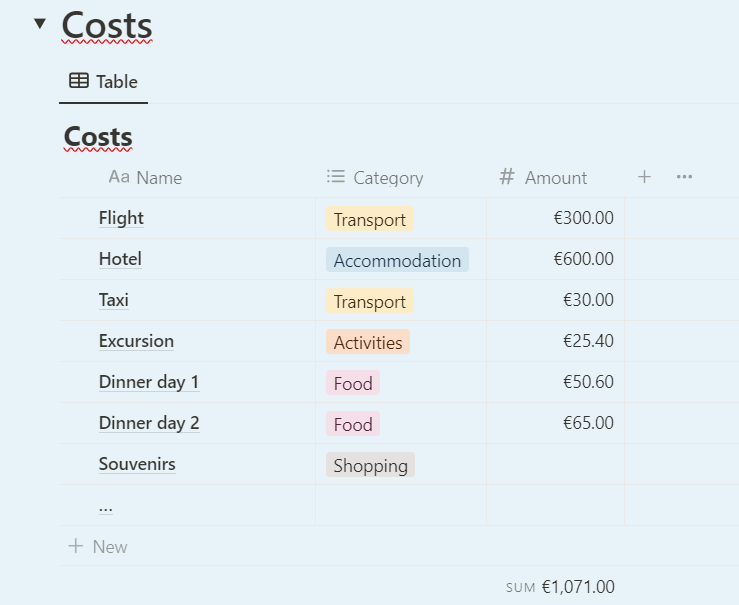Click the Shopping tag for Souvenirs
This screenshot has width=739, height=605.
pyautogui.click(x=370, y=466)
